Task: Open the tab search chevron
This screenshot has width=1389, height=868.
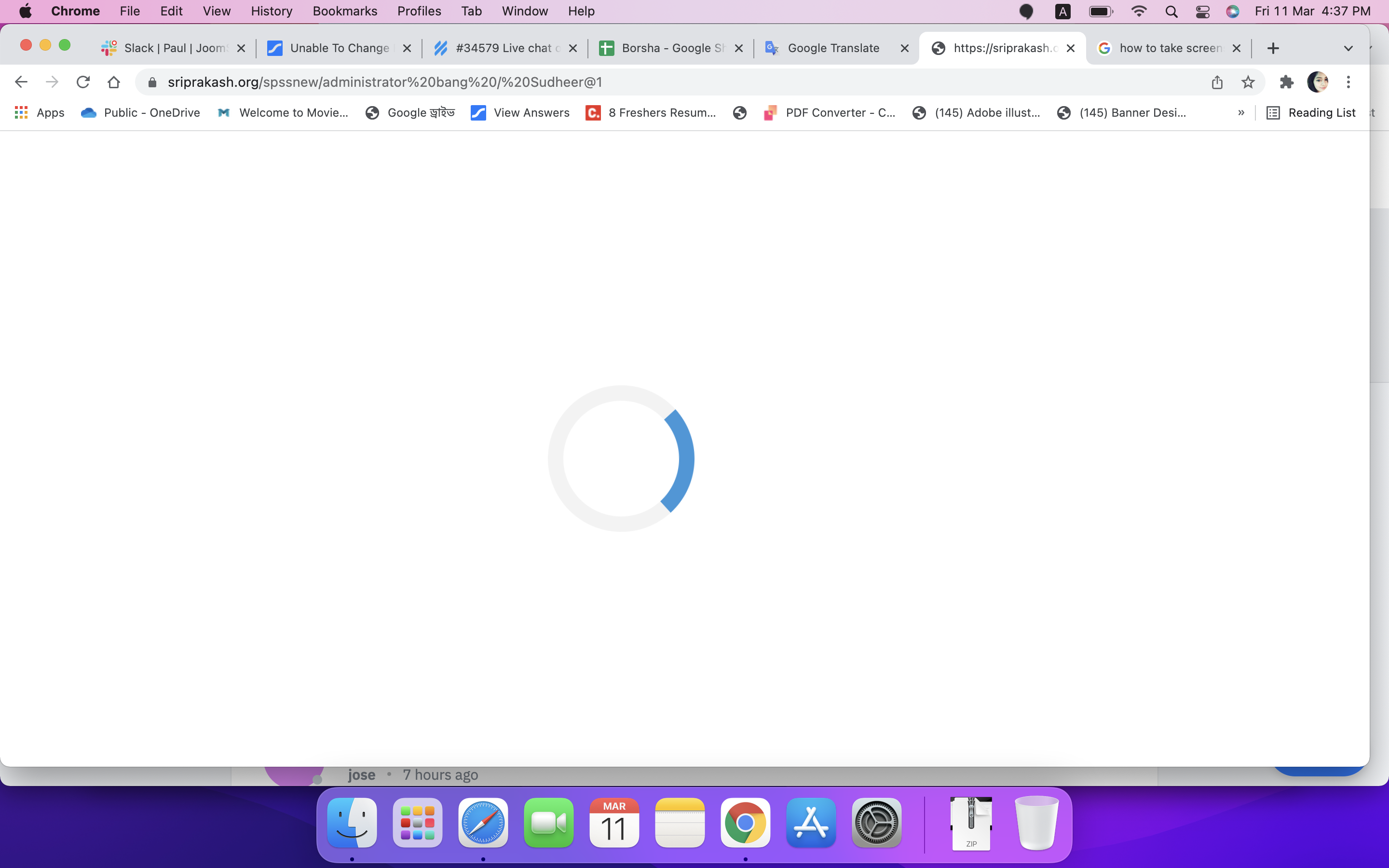Action: 1348,48
